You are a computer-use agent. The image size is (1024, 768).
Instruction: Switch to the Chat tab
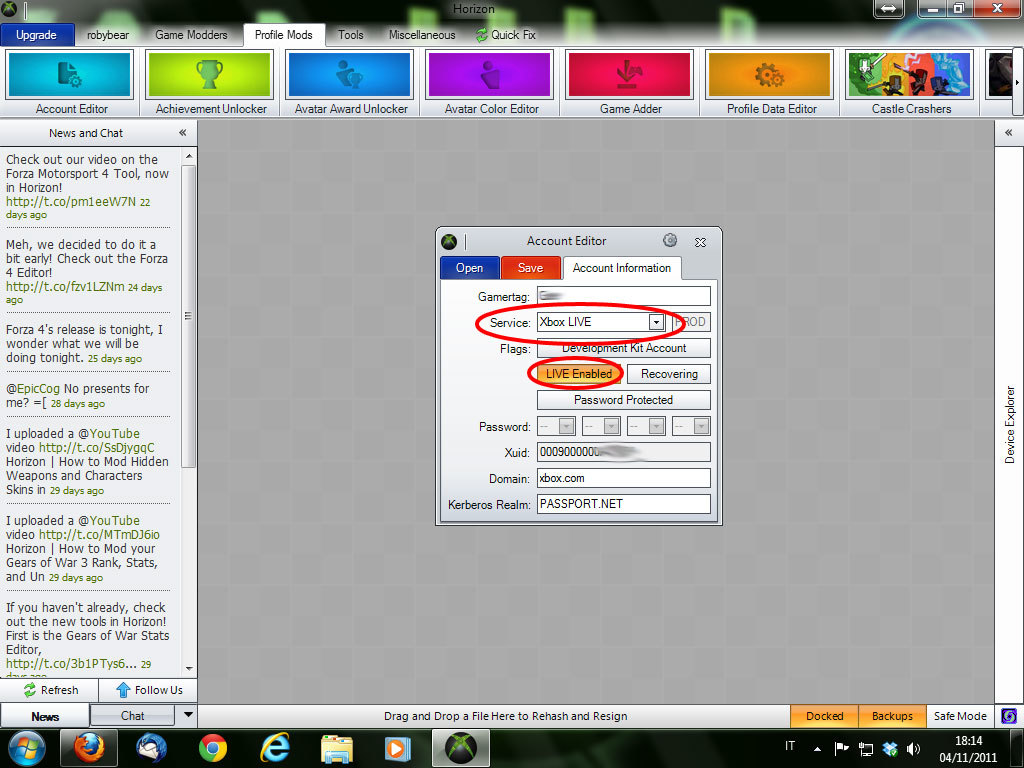[133, 716]
